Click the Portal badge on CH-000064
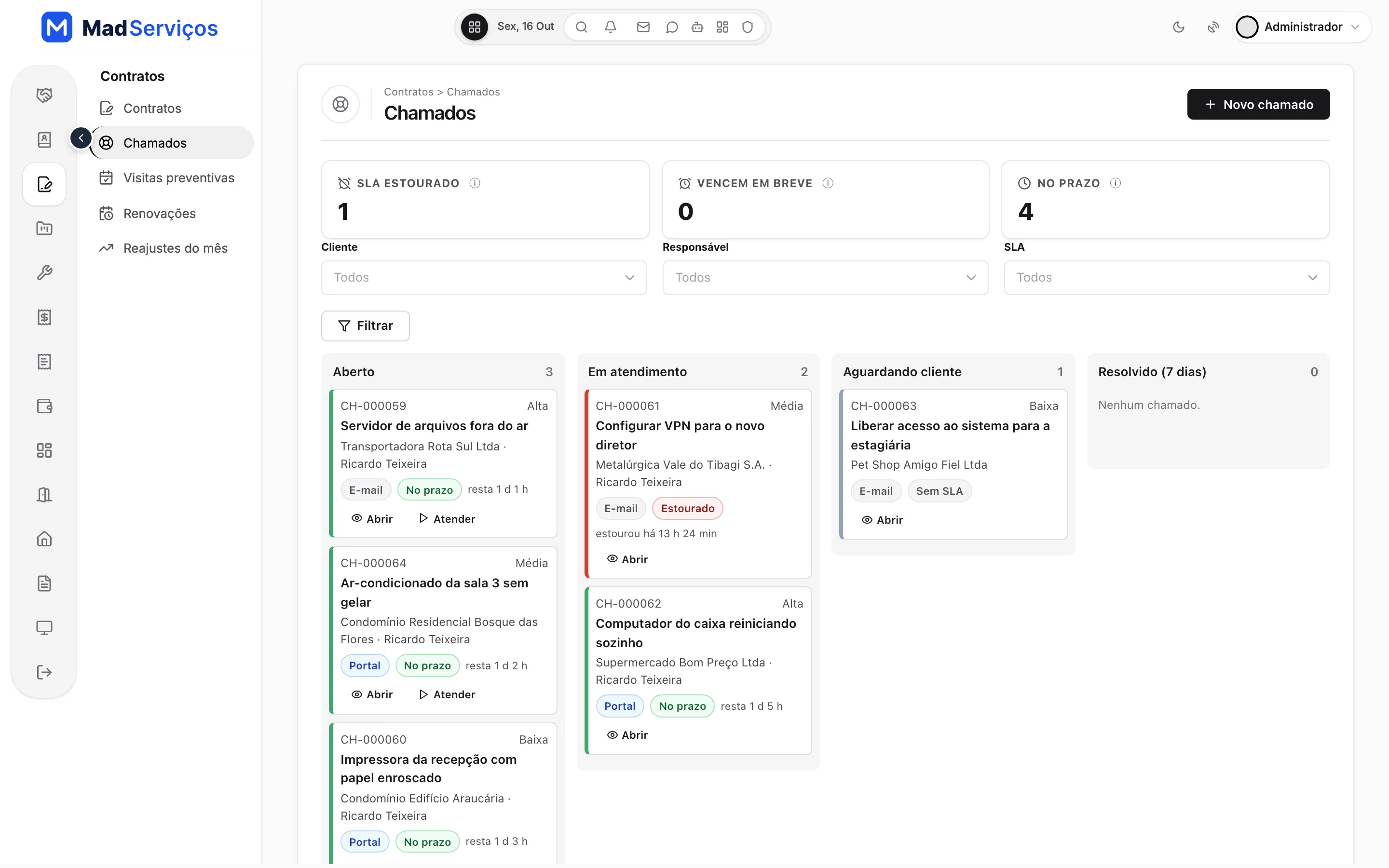The width and height of the screenshot is (1389, 868). click(365, 665)
